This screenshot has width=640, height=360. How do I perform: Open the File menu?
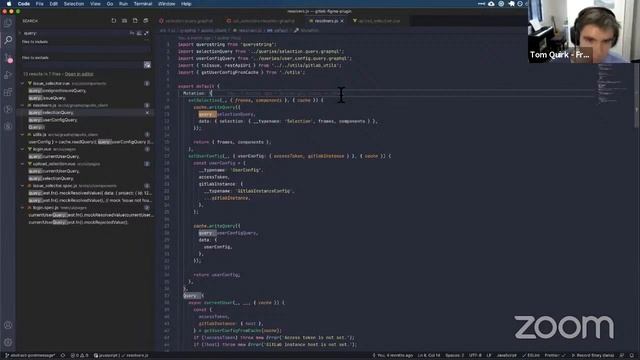pyautogui.click(x=39, y=4)
